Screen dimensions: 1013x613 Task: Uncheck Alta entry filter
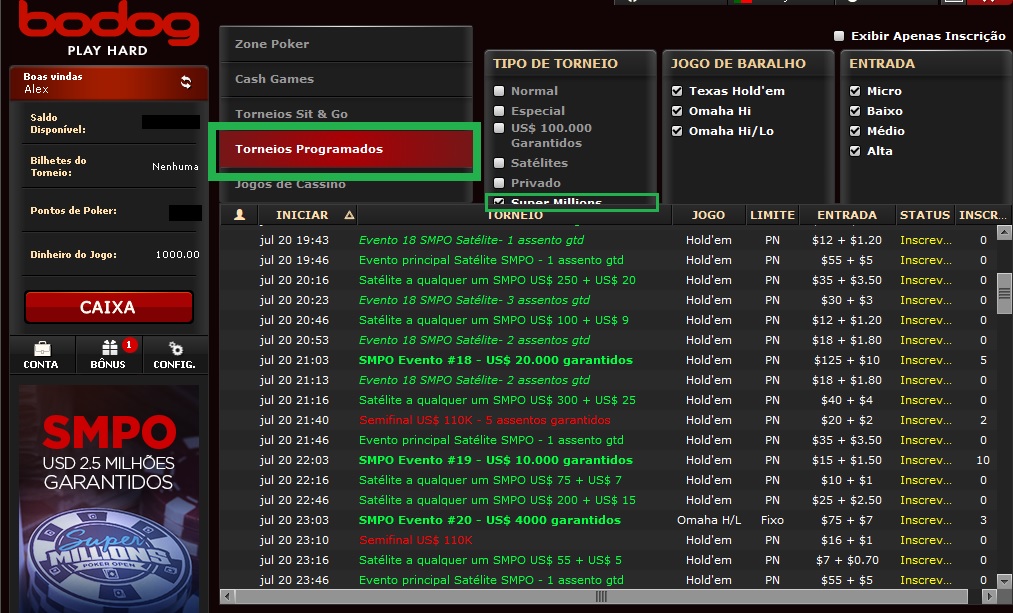click(855, 151)
